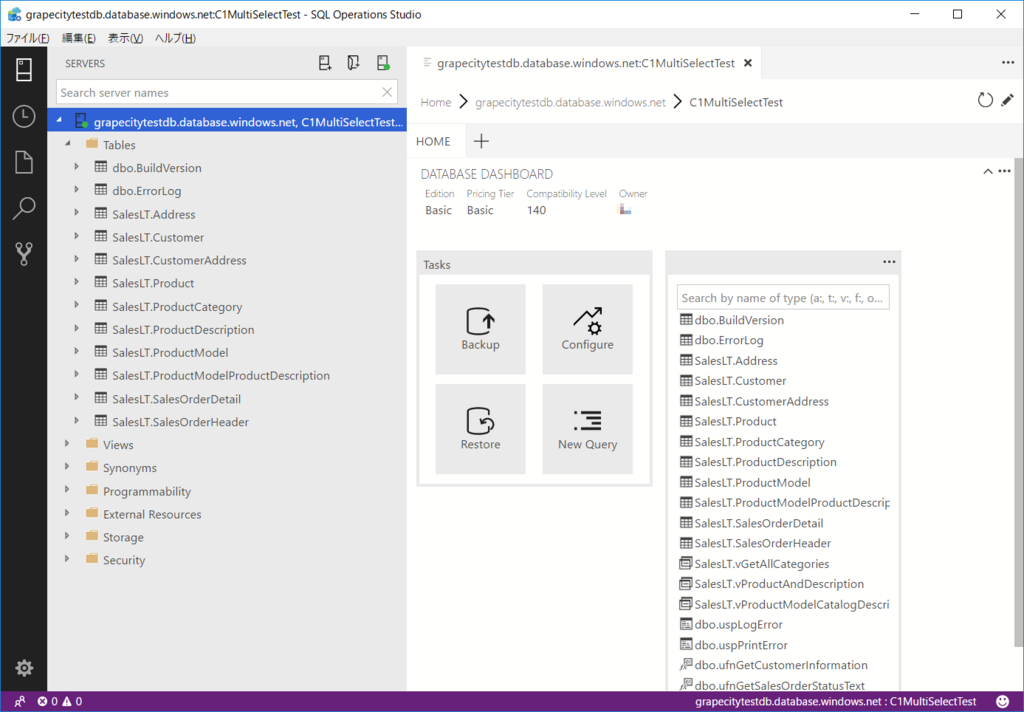Screen dimensions: 1024x712
Task: Expand the Programmability folder
Action: tap(67, 490)
